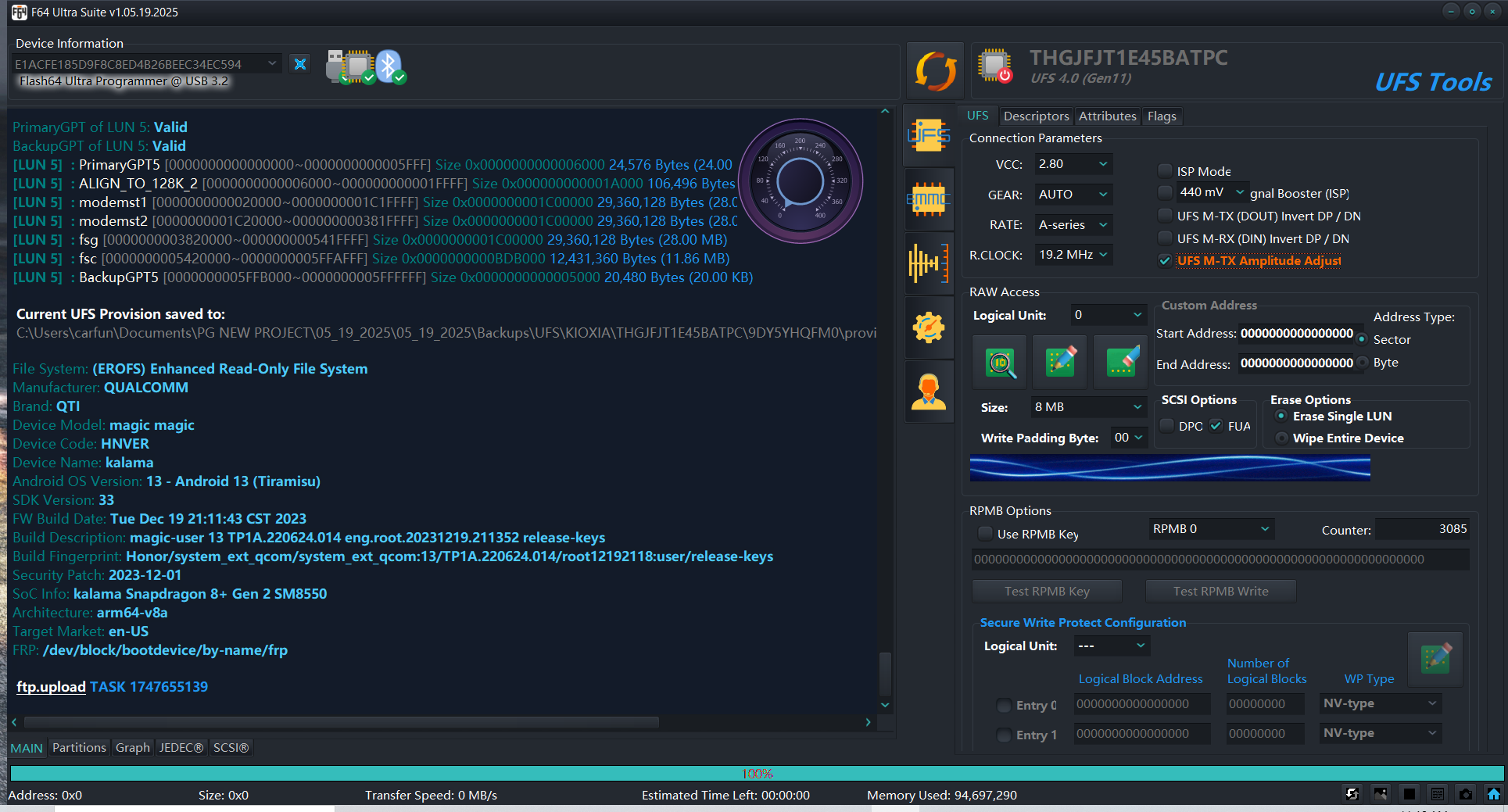Click the horizontal scrollbar under the log
The width and height of the screenshot is (1508, 812).
(342, 722)
